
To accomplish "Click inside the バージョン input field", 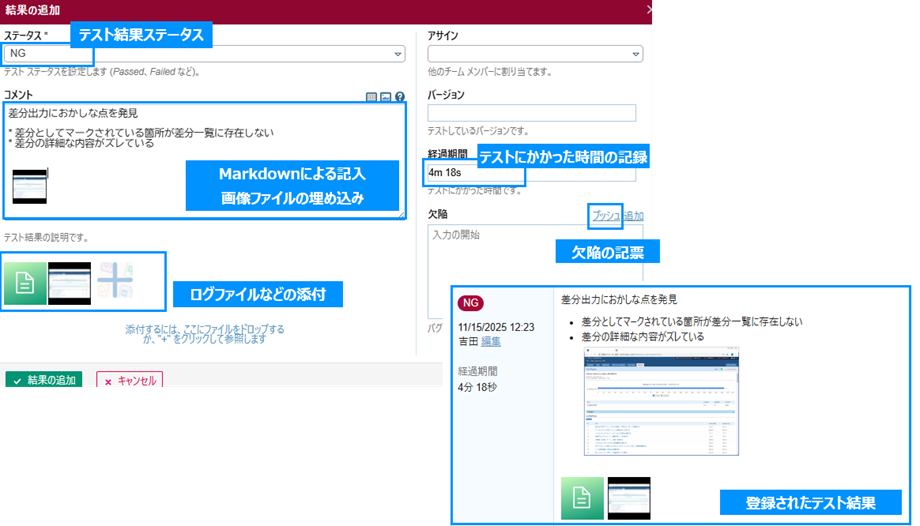I will coord(531,113).
